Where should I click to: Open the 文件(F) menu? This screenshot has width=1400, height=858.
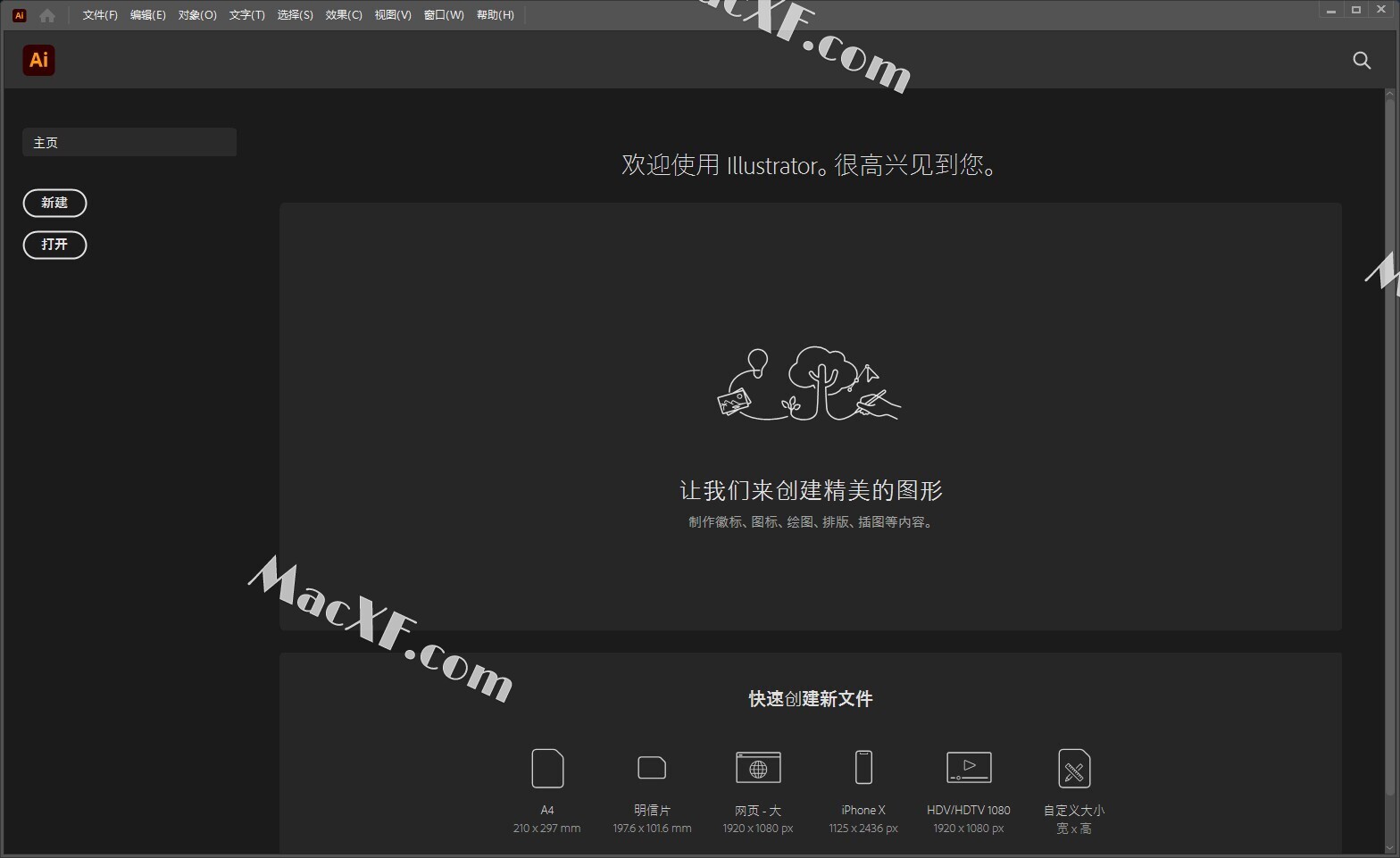(100, 15)
